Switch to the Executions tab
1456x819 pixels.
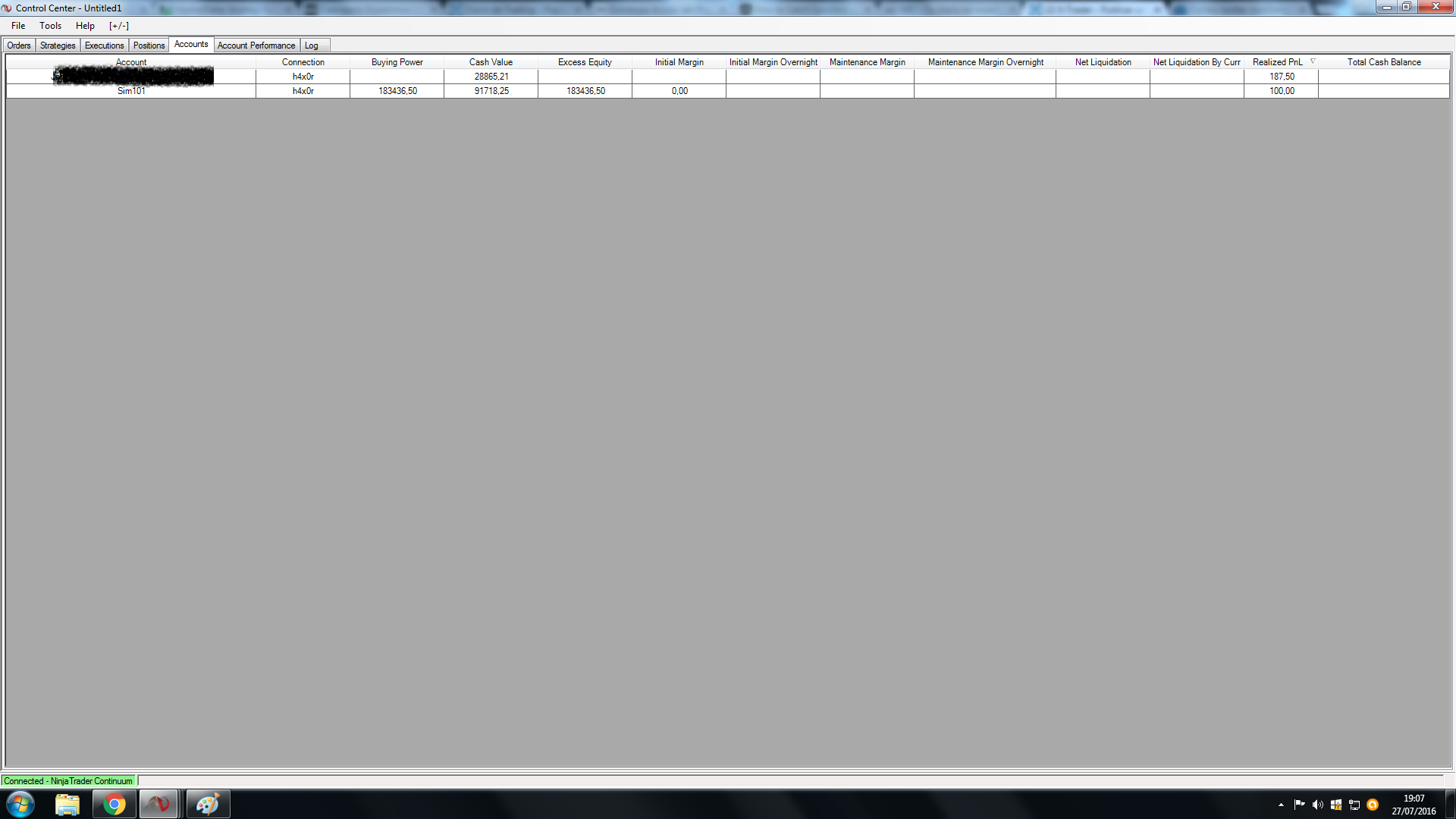pyautogui.click(x=104, y=45)
